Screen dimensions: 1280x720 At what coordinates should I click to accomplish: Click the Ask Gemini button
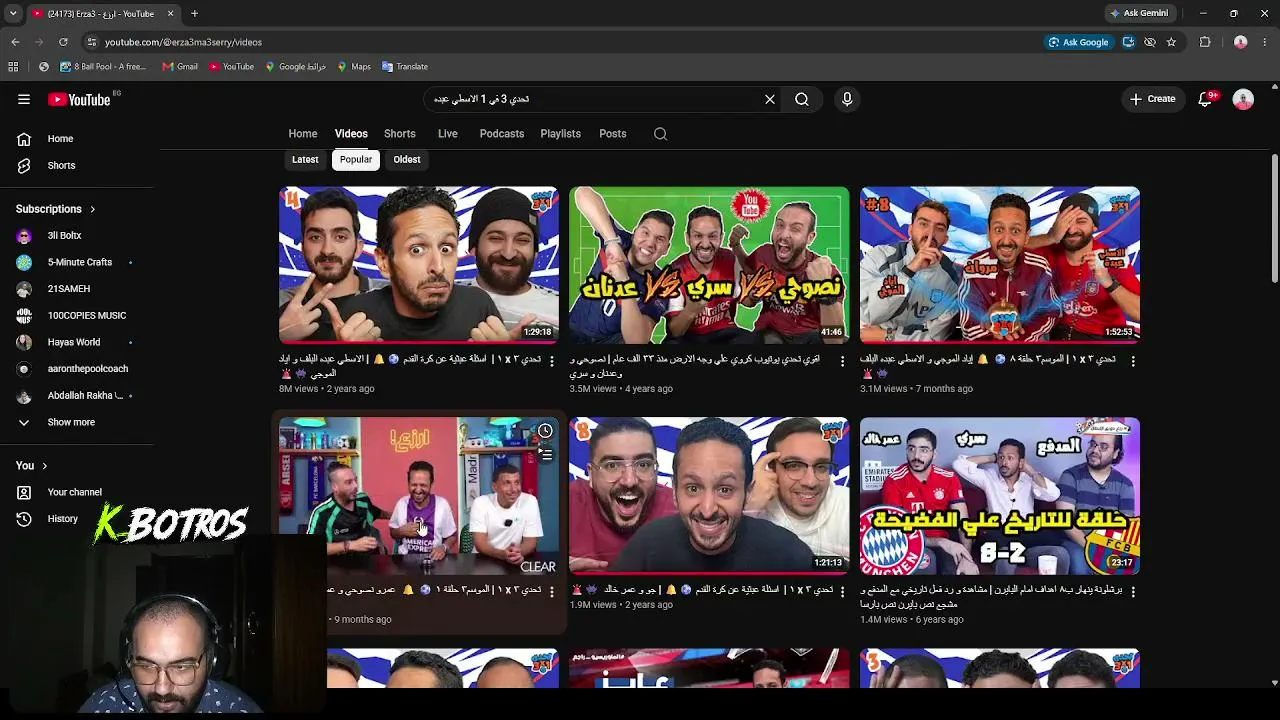coord(1139,14)
